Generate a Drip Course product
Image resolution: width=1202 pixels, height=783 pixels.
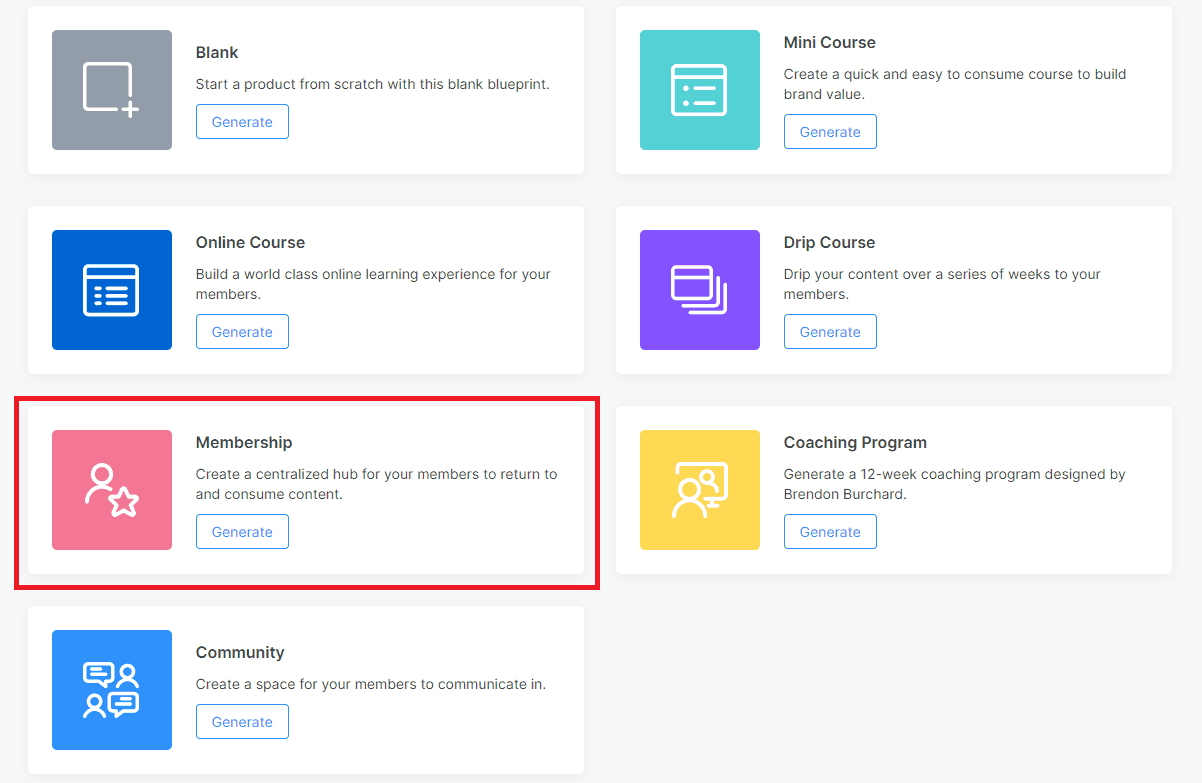830,332
